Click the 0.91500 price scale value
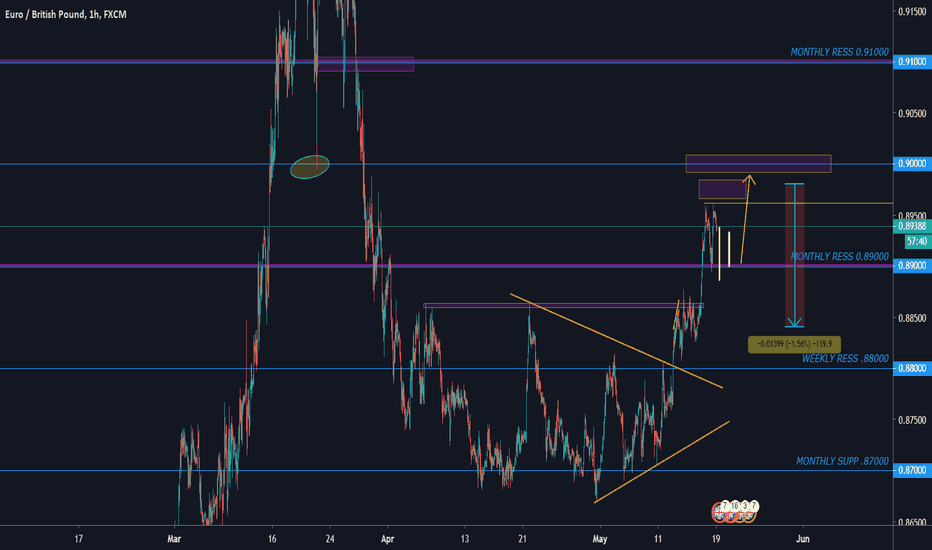The height and width of the screenshot is (550, 932). pos(912,11)
